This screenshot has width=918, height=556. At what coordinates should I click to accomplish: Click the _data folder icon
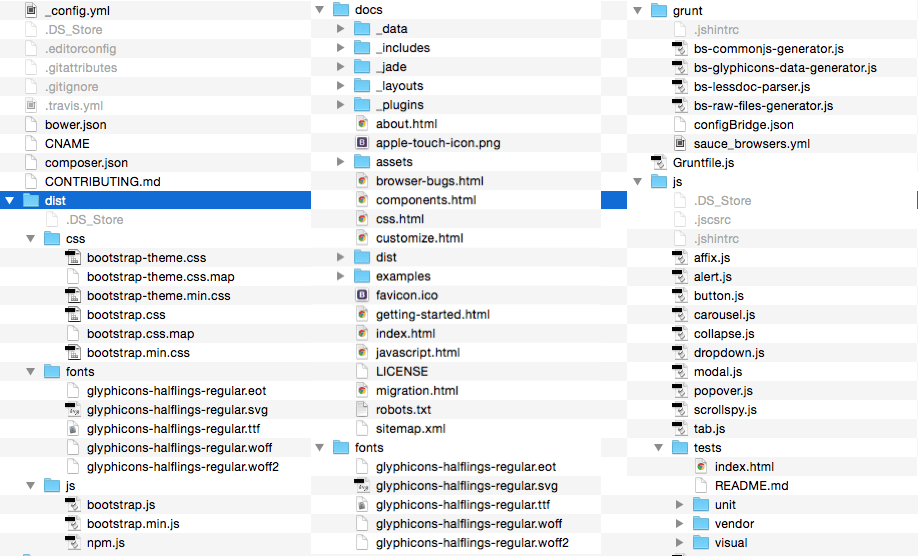[362, 29]
